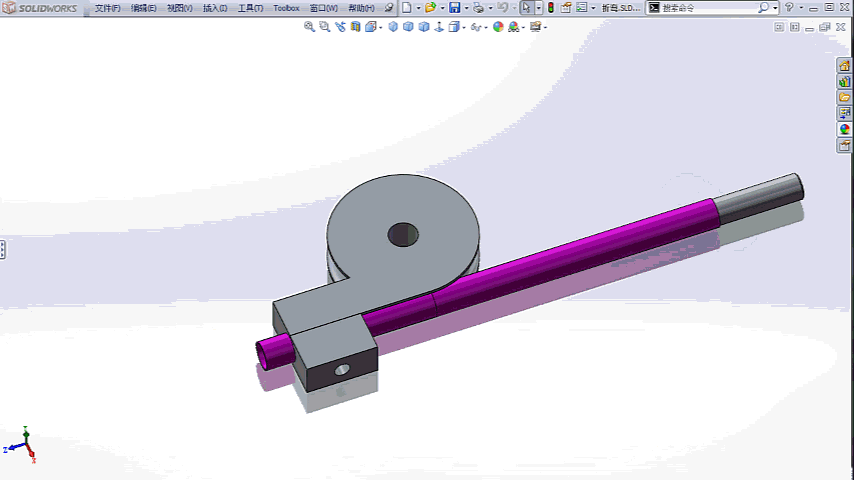This screenshot has height=480, width=854.
Task: Create a new document
Action: pyautogui.click(x=407, y=8)
